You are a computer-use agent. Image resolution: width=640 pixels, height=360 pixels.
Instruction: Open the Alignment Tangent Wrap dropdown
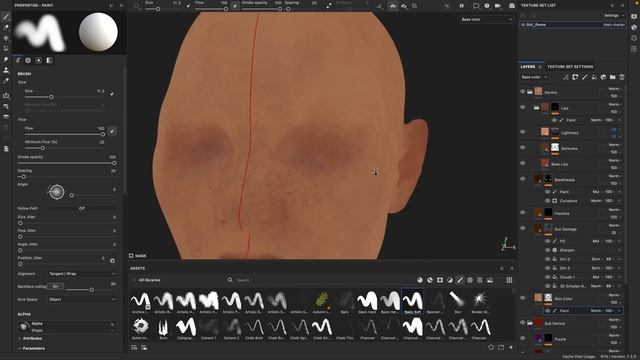pos(82,274)
